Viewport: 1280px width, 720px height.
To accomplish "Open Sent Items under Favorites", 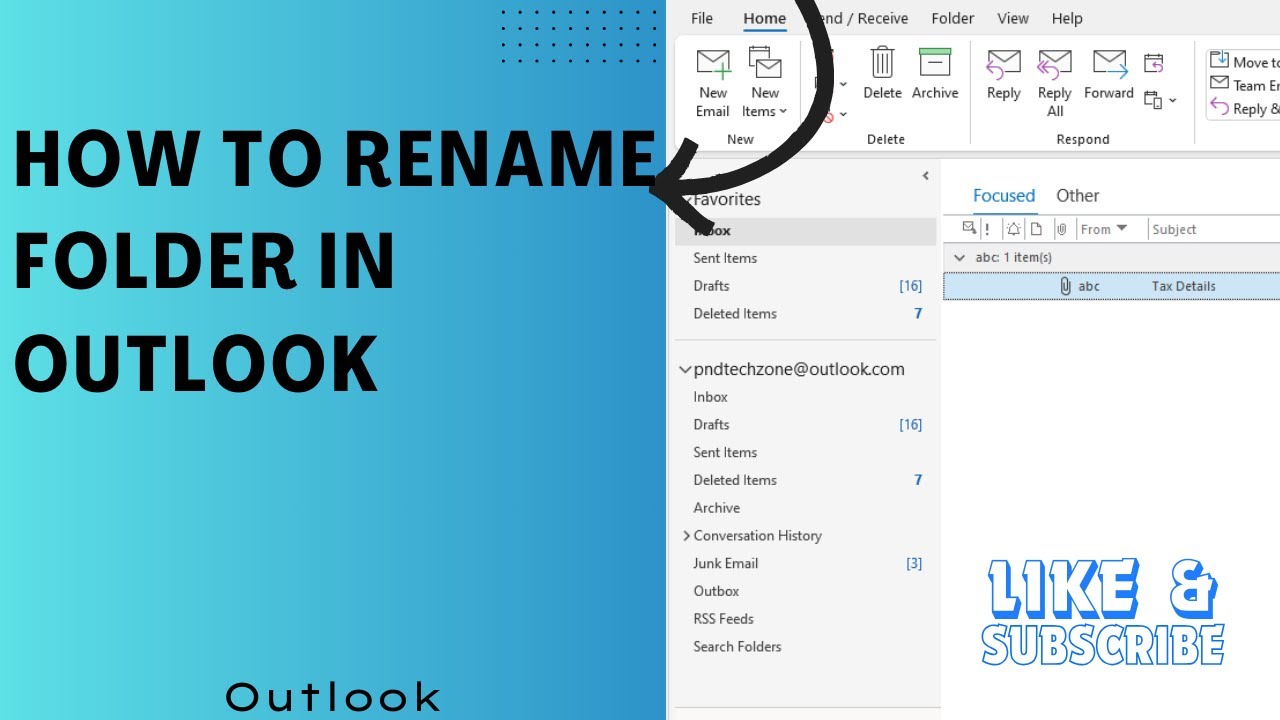I will click(725, 258).
